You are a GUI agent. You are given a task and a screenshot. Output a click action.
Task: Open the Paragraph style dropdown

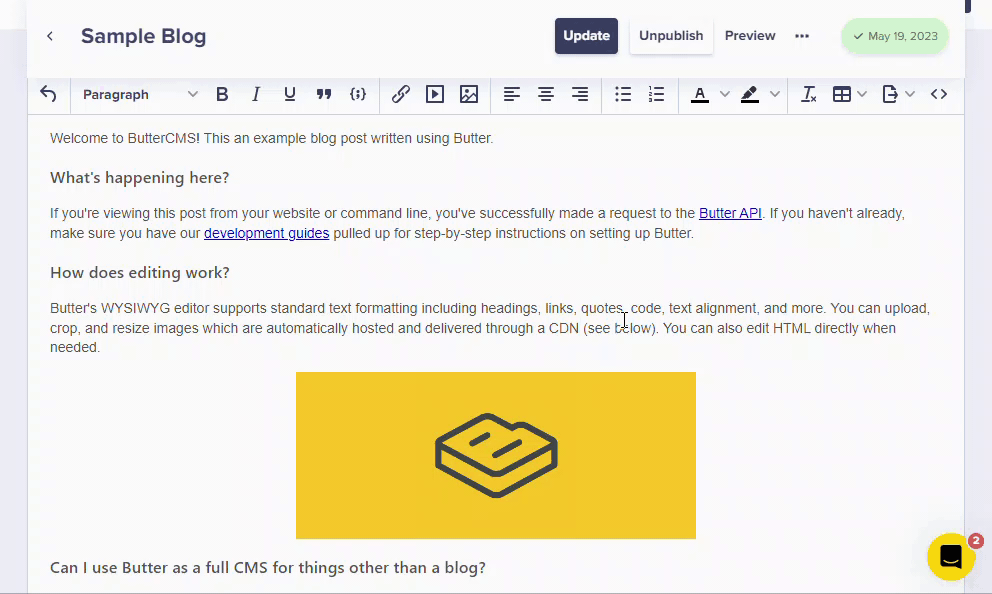140,94
